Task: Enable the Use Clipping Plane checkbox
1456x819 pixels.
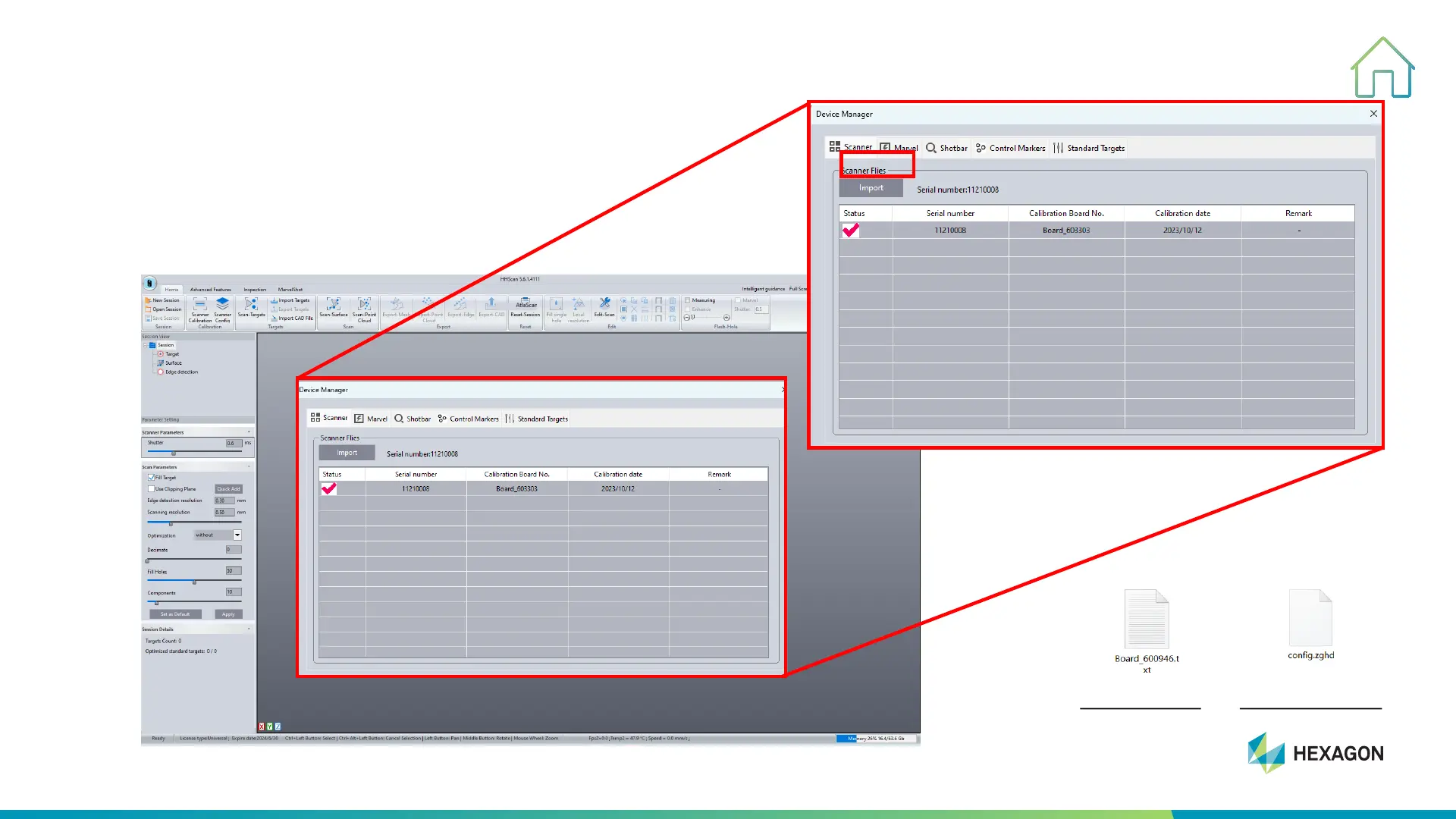Action: click(152, 489)
